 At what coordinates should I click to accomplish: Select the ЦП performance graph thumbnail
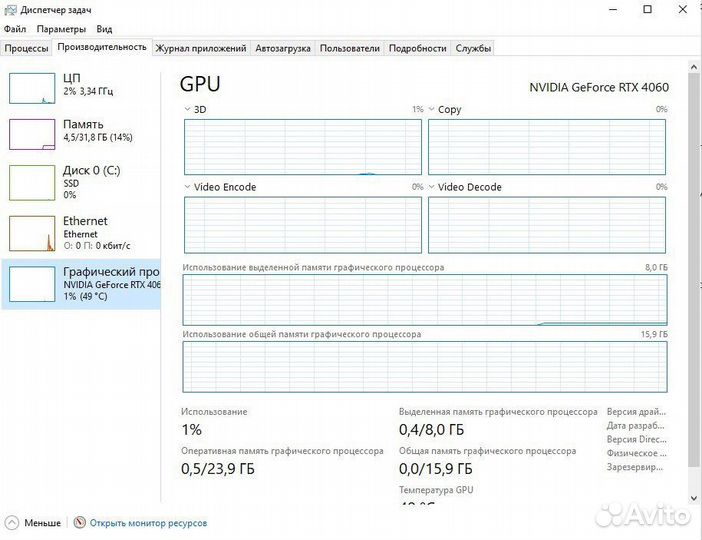32,88
